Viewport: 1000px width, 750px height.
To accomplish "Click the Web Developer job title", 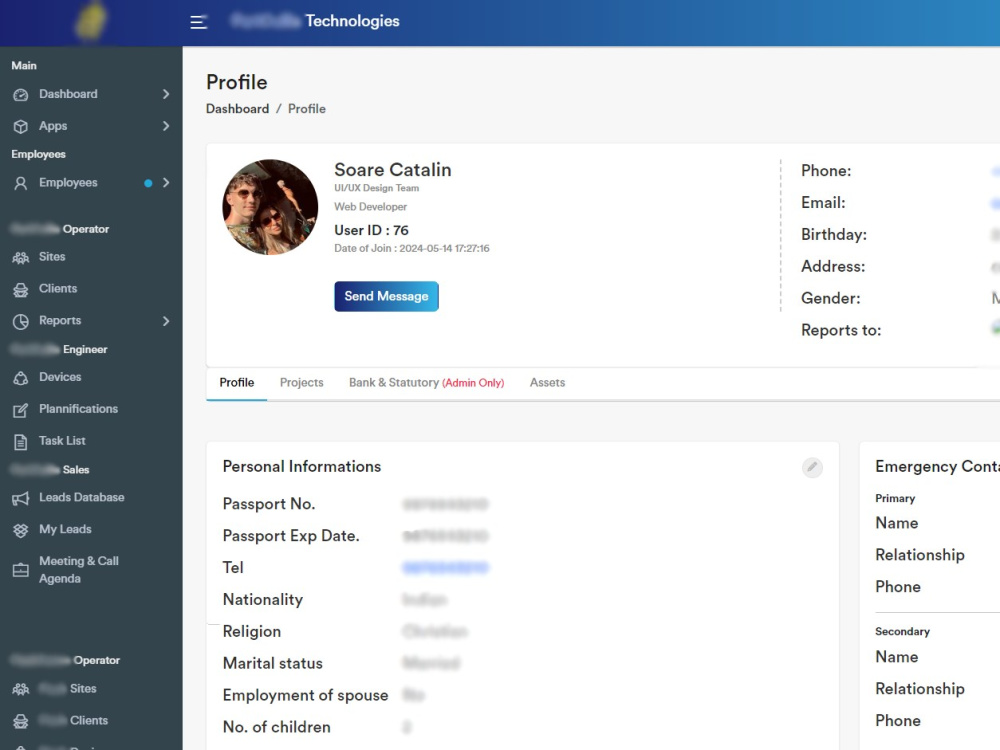I will pos(371,207).
